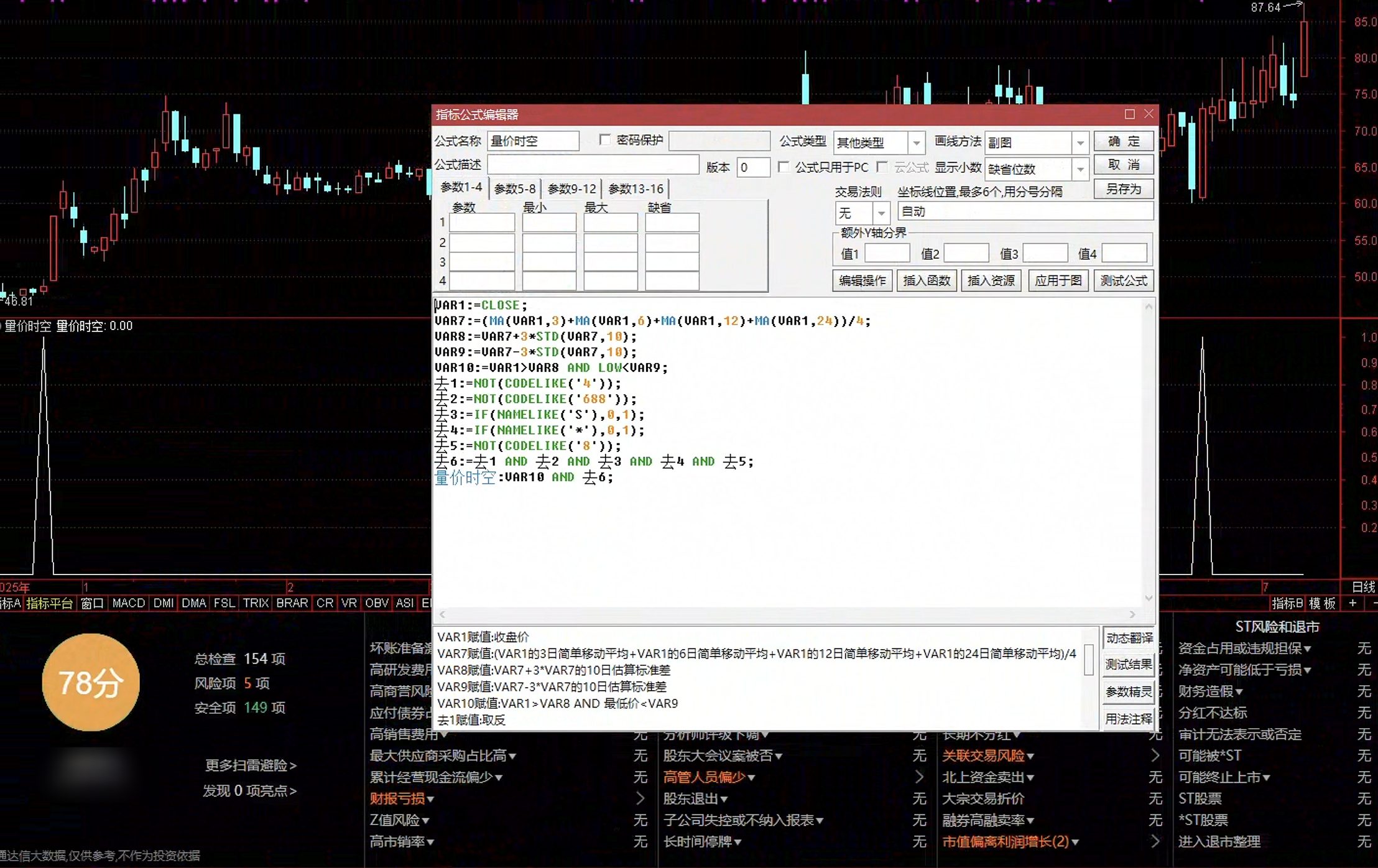The width and height of the screenshot is (1378, 868).
Task: Toggle the 云公式 checkbox
Action: (x=882, y=167)
